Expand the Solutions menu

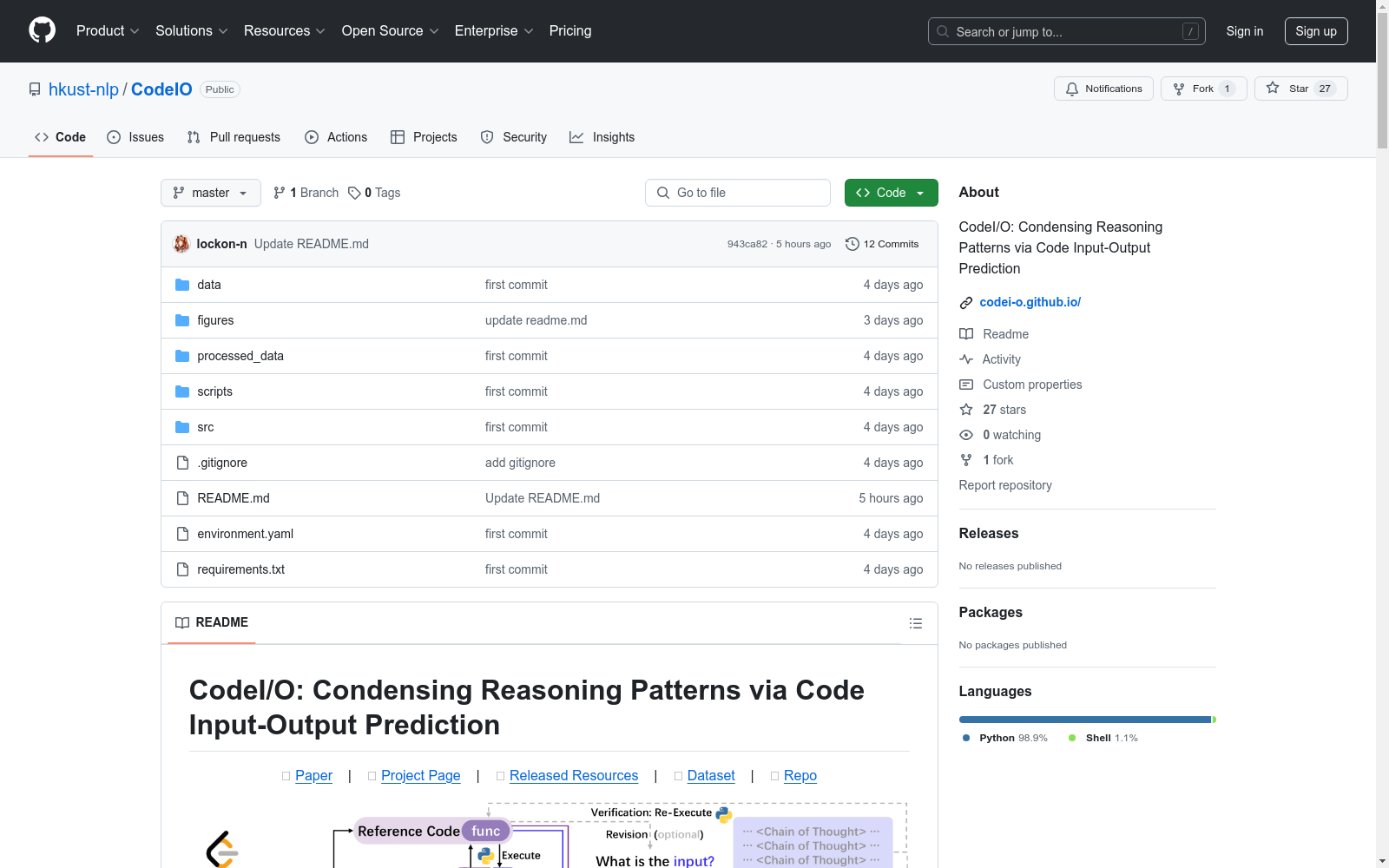tap(192, 30)
